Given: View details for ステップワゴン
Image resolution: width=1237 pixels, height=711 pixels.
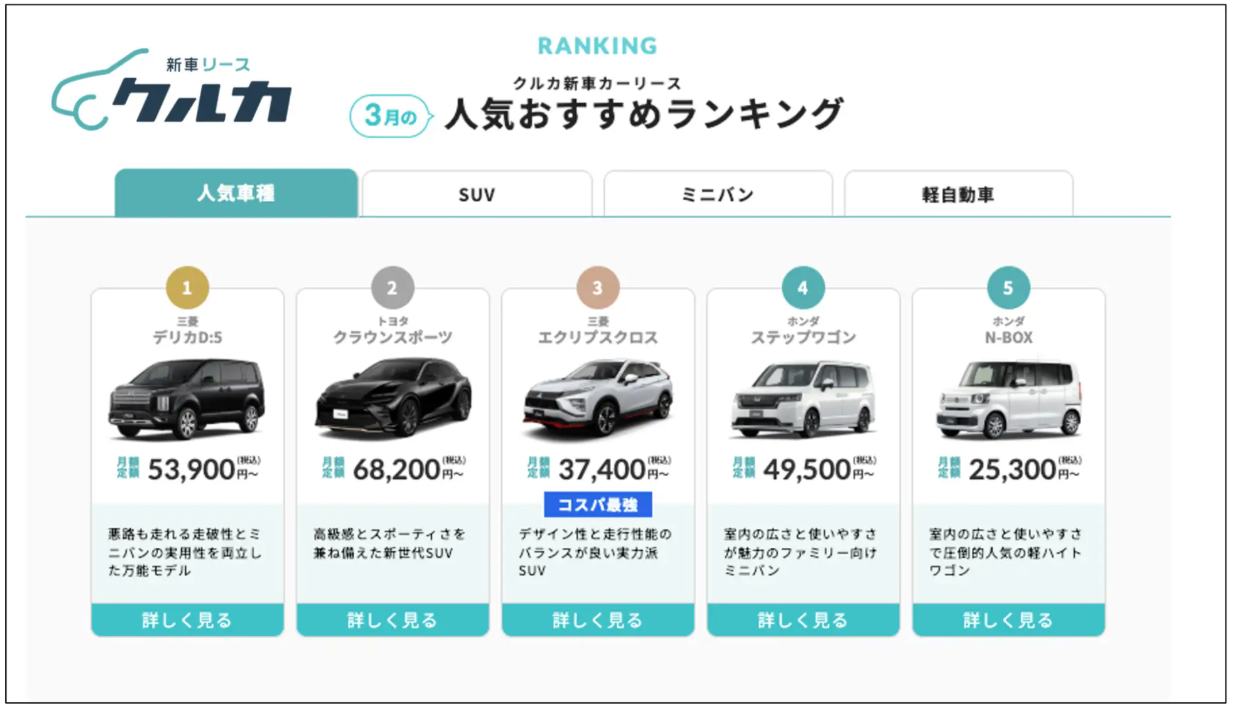Looking at the screenshot, I should pyautogui.click(x=803, y=620).
